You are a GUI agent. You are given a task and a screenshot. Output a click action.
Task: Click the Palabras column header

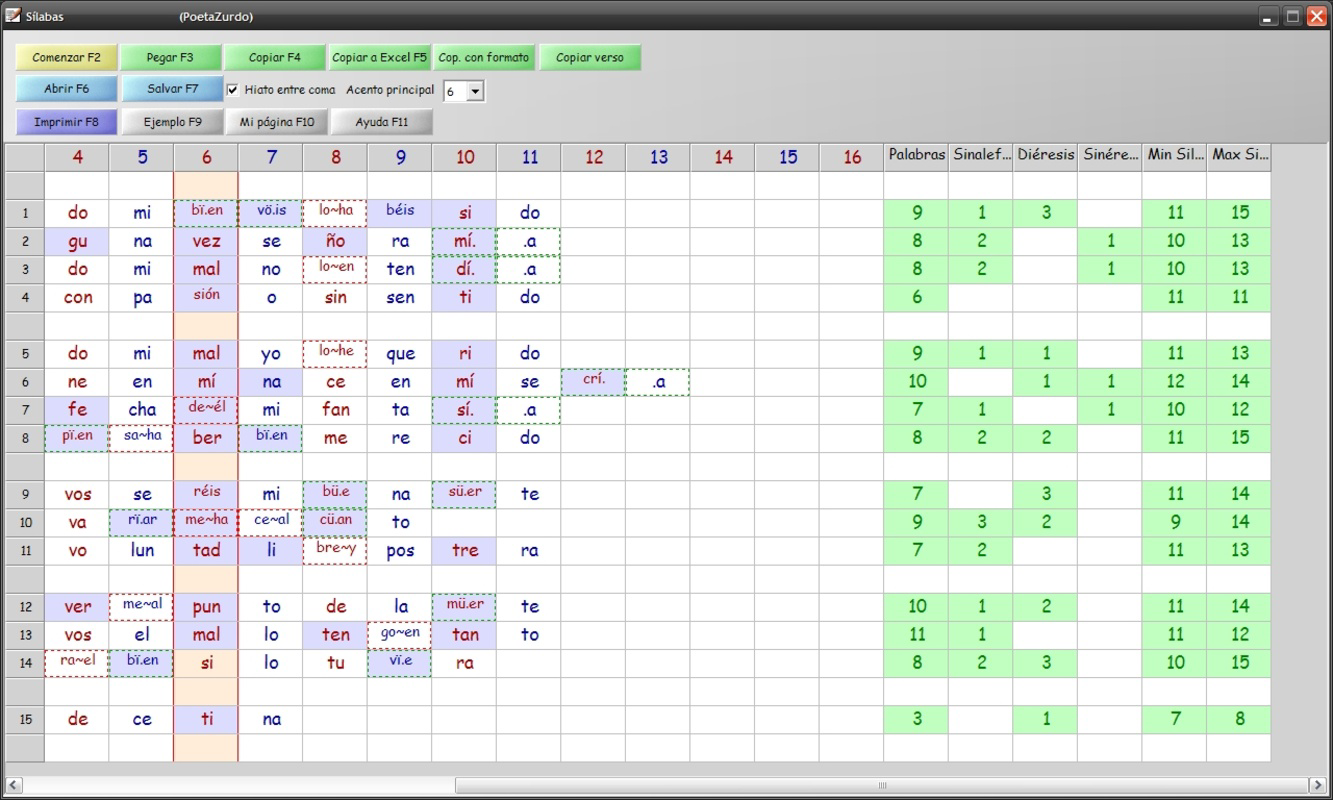(916, 155)
